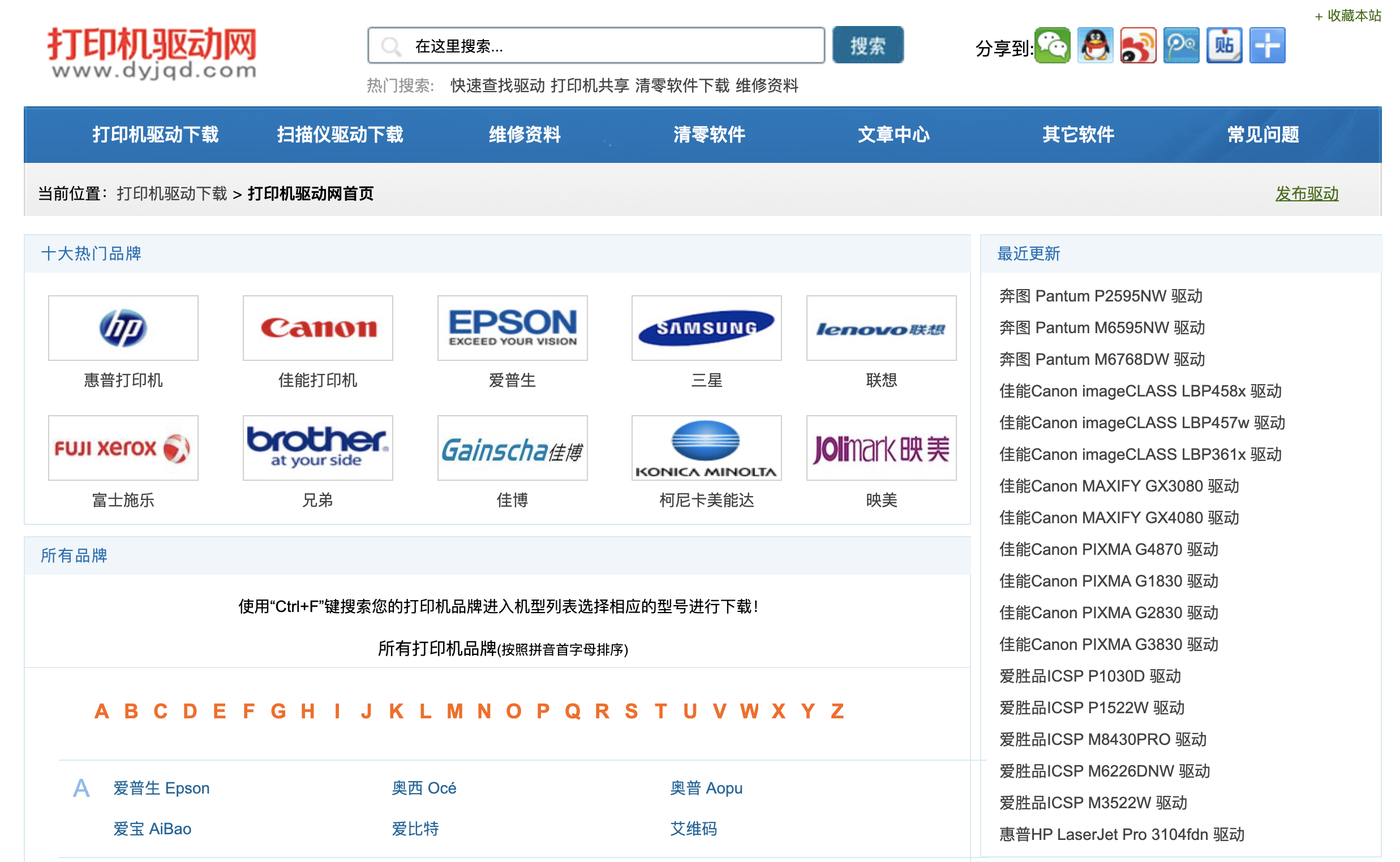Open 文章中心 navigation menu
This screenshot has height=862, width=1400.
coord(894,135)
